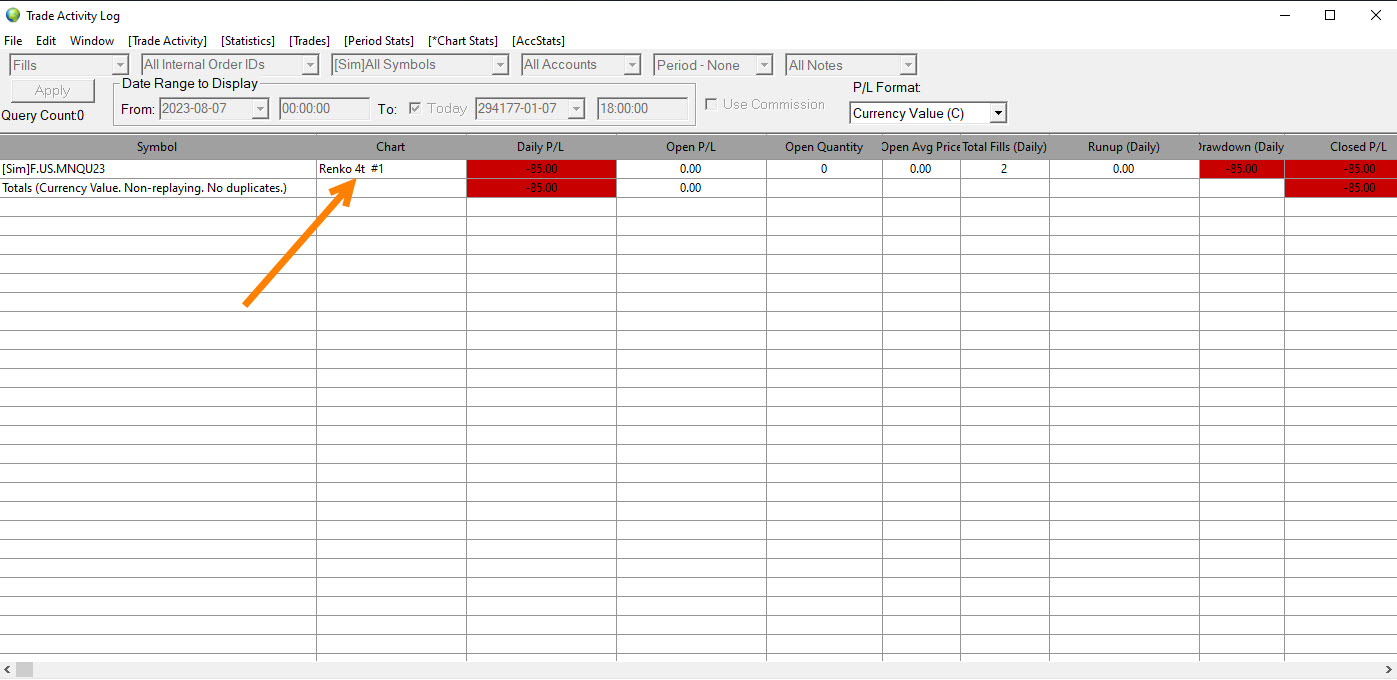Click the Runup (Daily) column header
The height and width of the screenshot is (680, 1397).
tap(1124, 147)
